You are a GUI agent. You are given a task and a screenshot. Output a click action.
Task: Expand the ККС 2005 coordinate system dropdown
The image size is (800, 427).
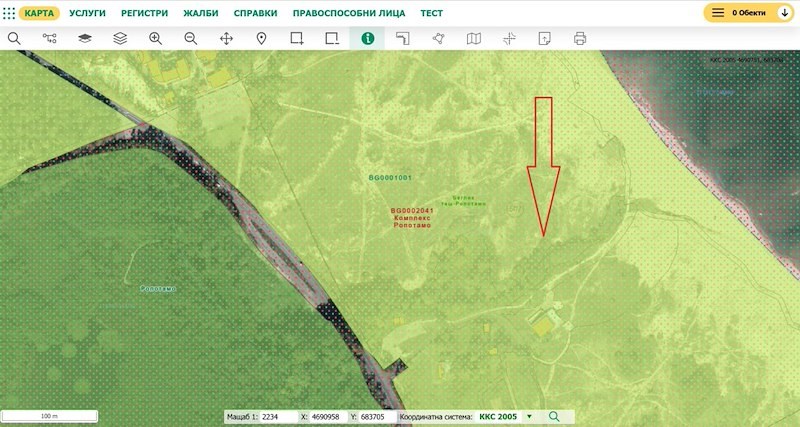coord(529,416)
